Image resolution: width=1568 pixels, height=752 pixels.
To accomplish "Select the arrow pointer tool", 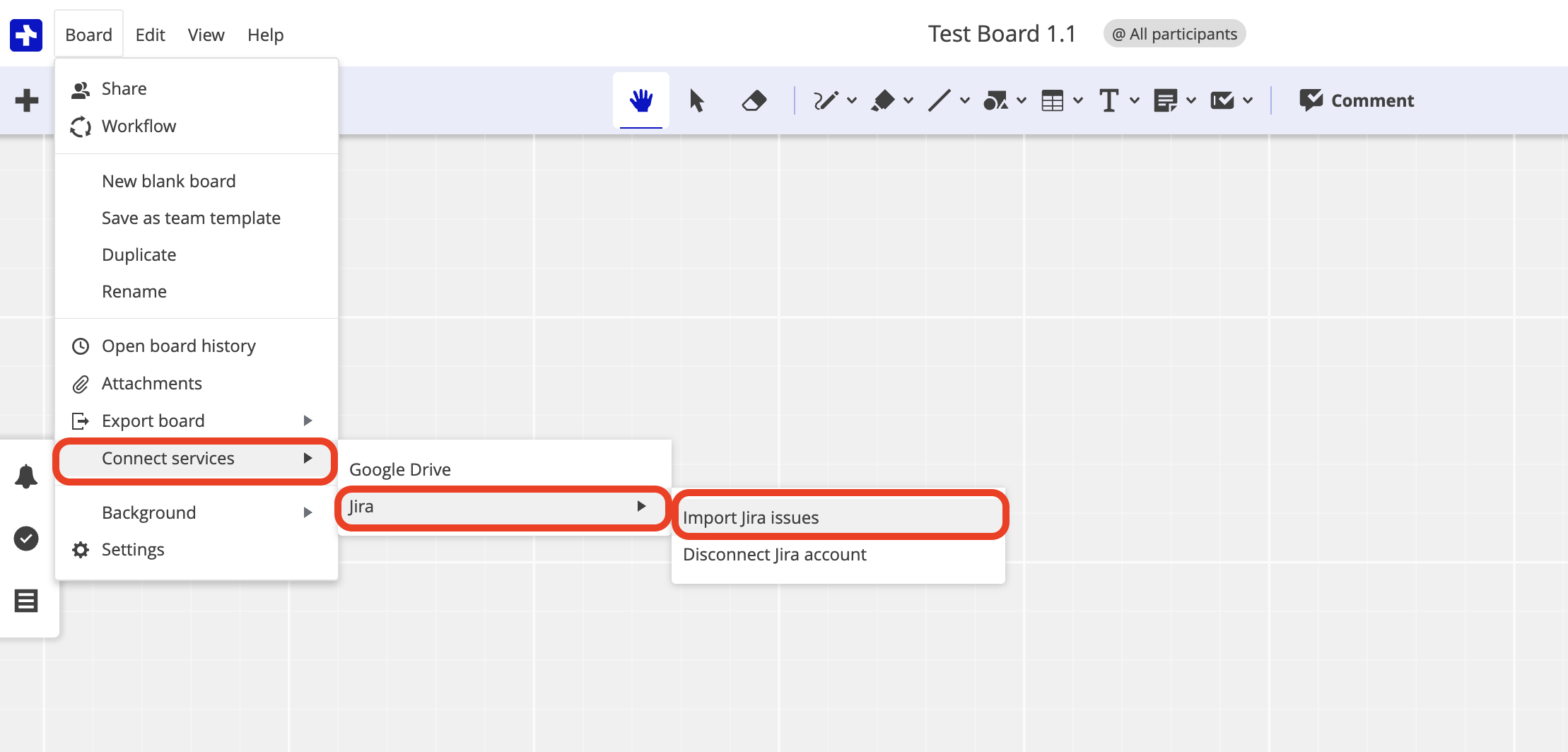I will tap(696, 100).
